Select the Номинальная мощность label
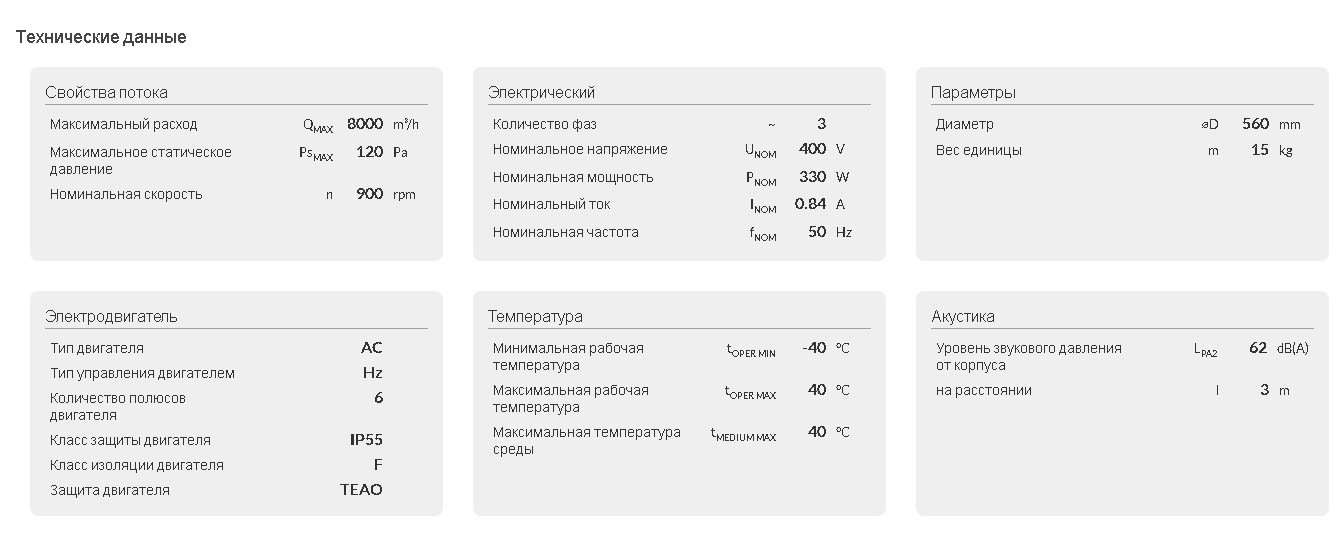This screenshot has height=545, width=1342. click(573, 177)
